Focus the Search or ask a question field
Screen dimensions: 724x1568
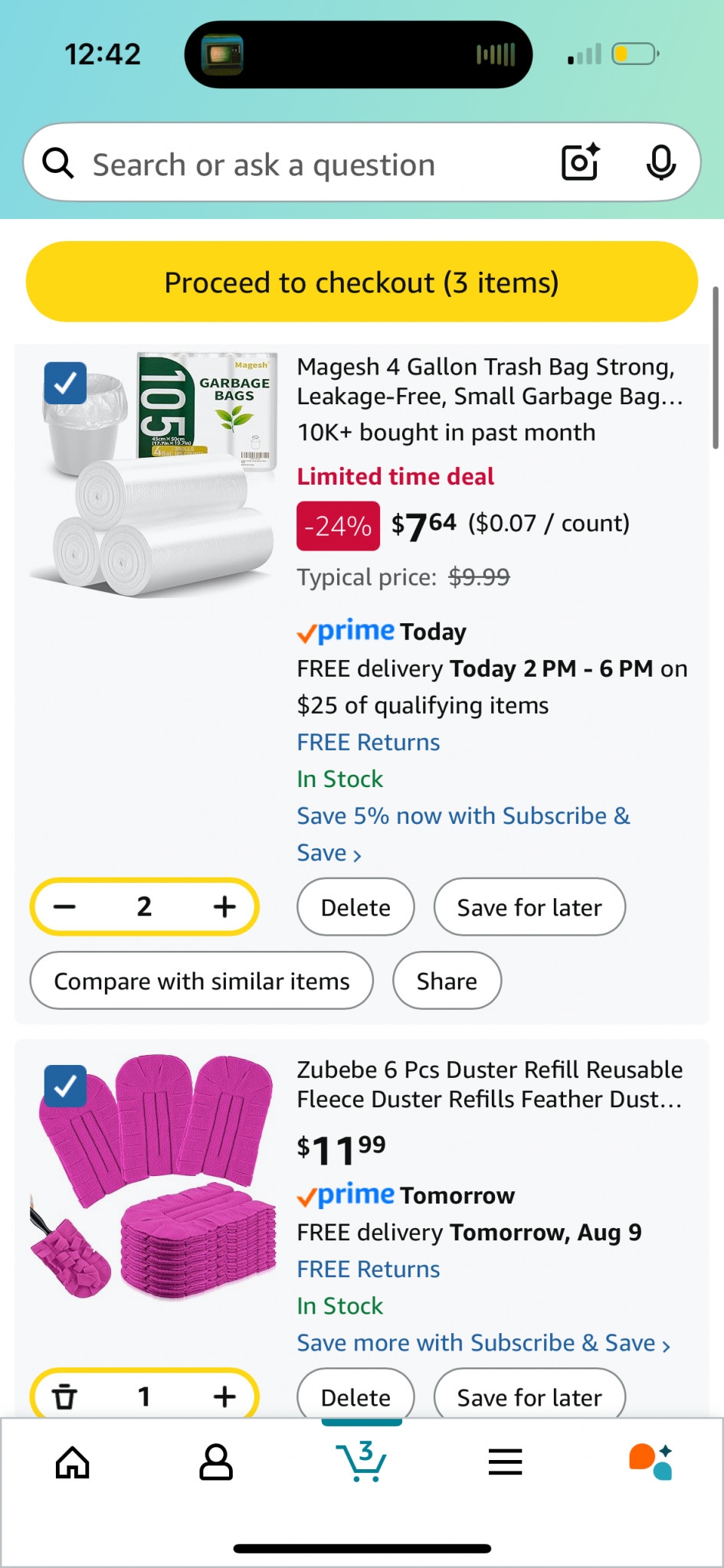pos(306,164)
